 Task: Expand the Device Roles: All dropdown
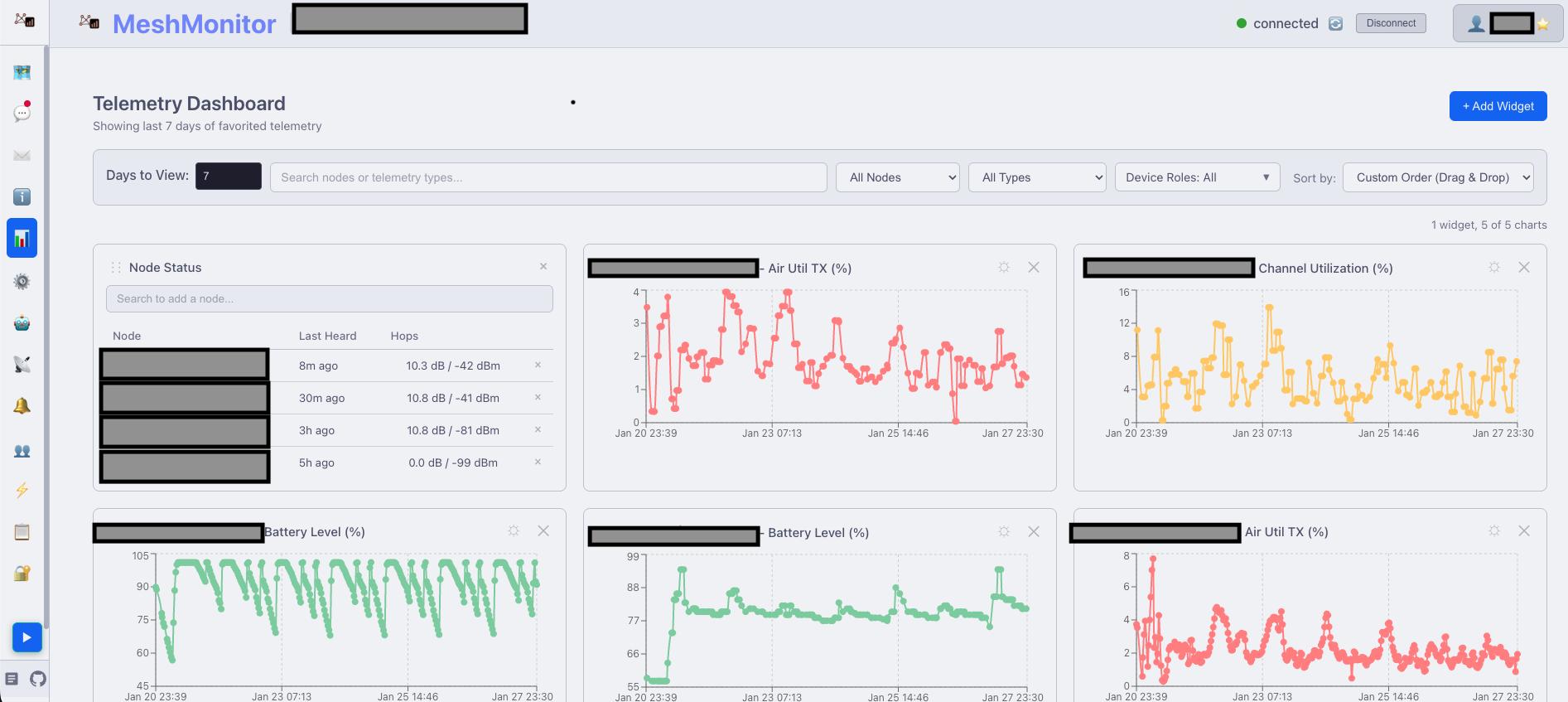[x=1197, y=177]
